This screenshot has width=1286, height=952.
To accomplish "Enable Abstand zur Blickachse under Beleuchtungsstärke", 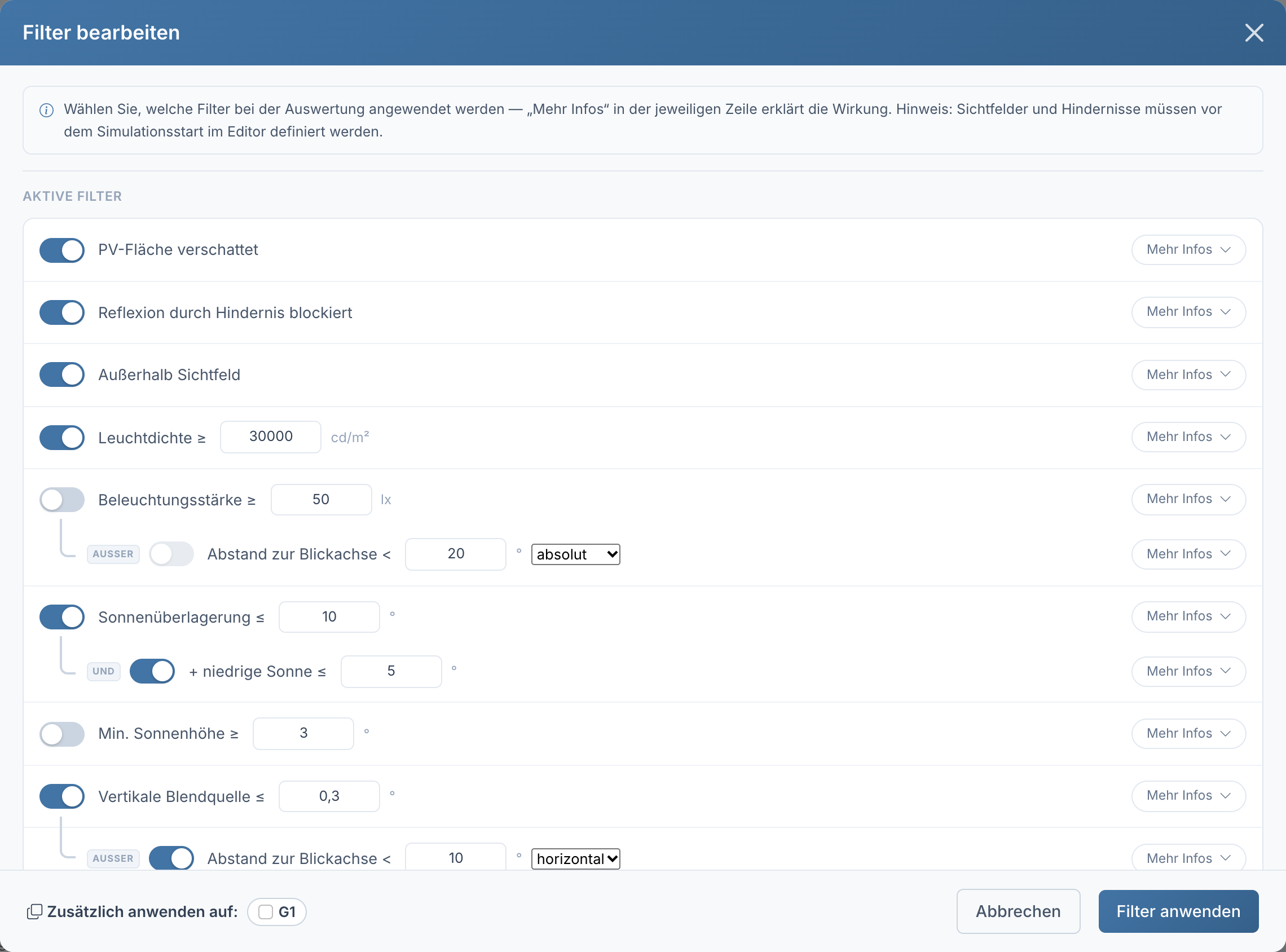I will 171,554.
